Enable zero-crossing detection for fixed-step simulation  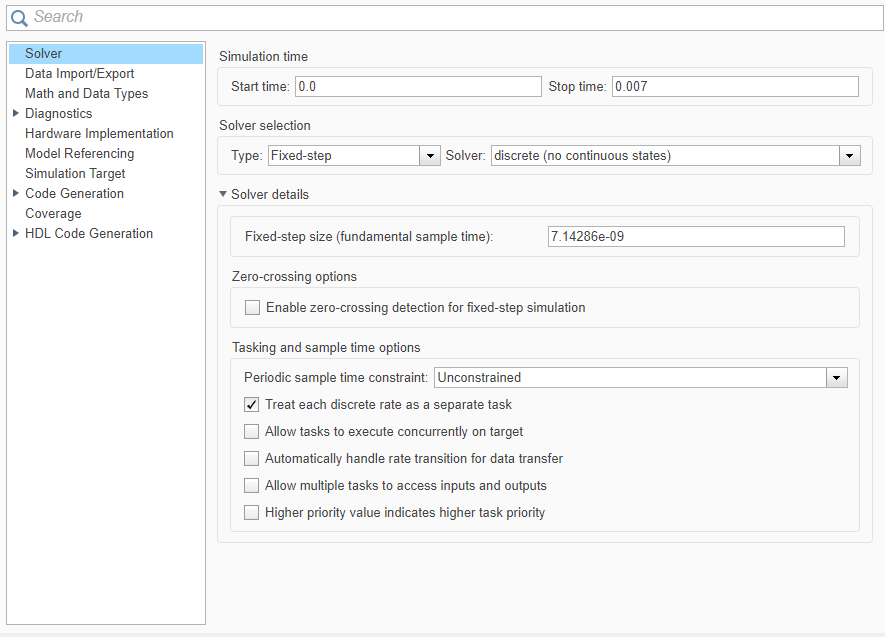(252, 307)
